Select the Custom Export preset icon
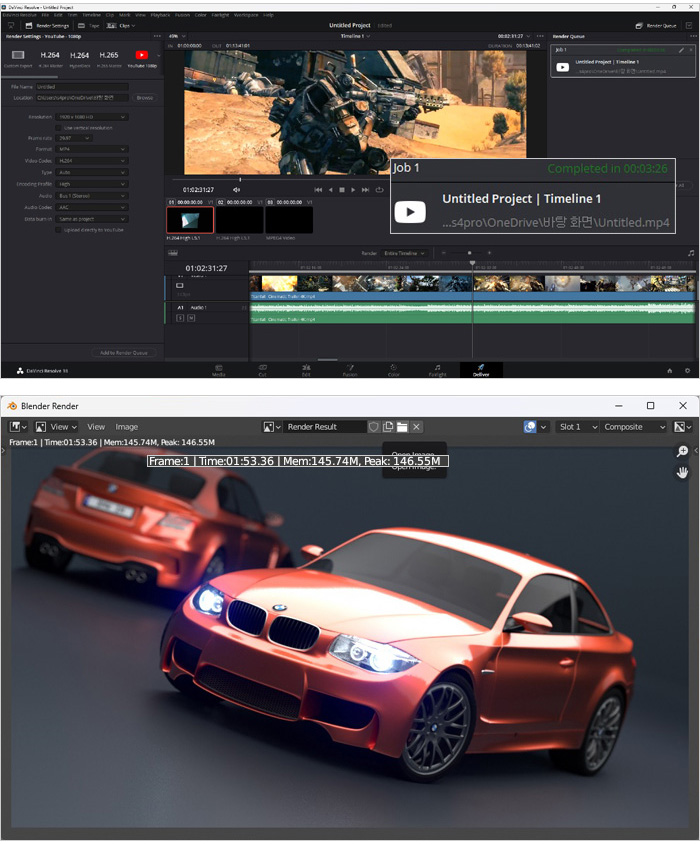 click(18, 55)
